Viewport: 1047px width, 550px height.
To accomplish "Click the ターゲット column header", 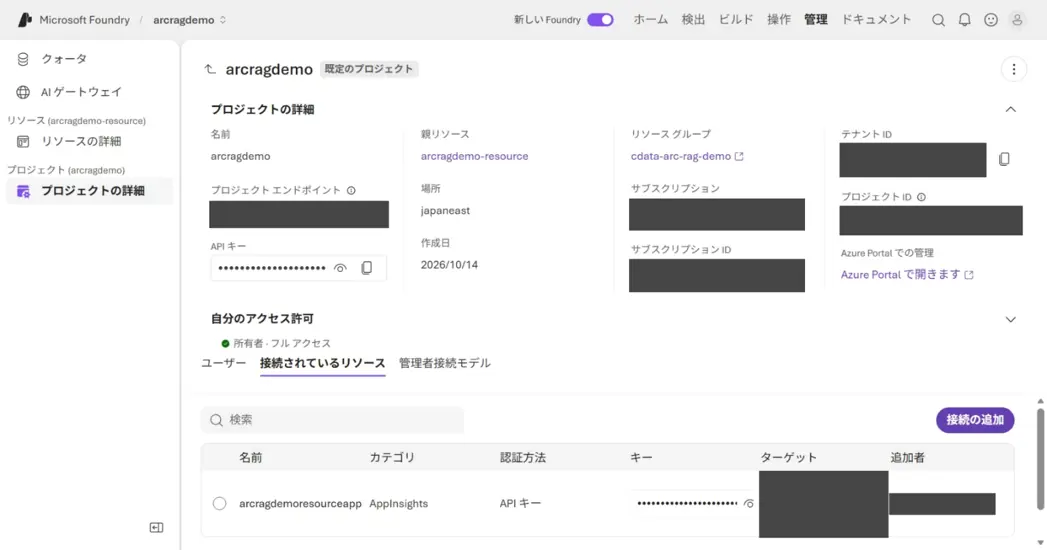I will tap(788, 457).
